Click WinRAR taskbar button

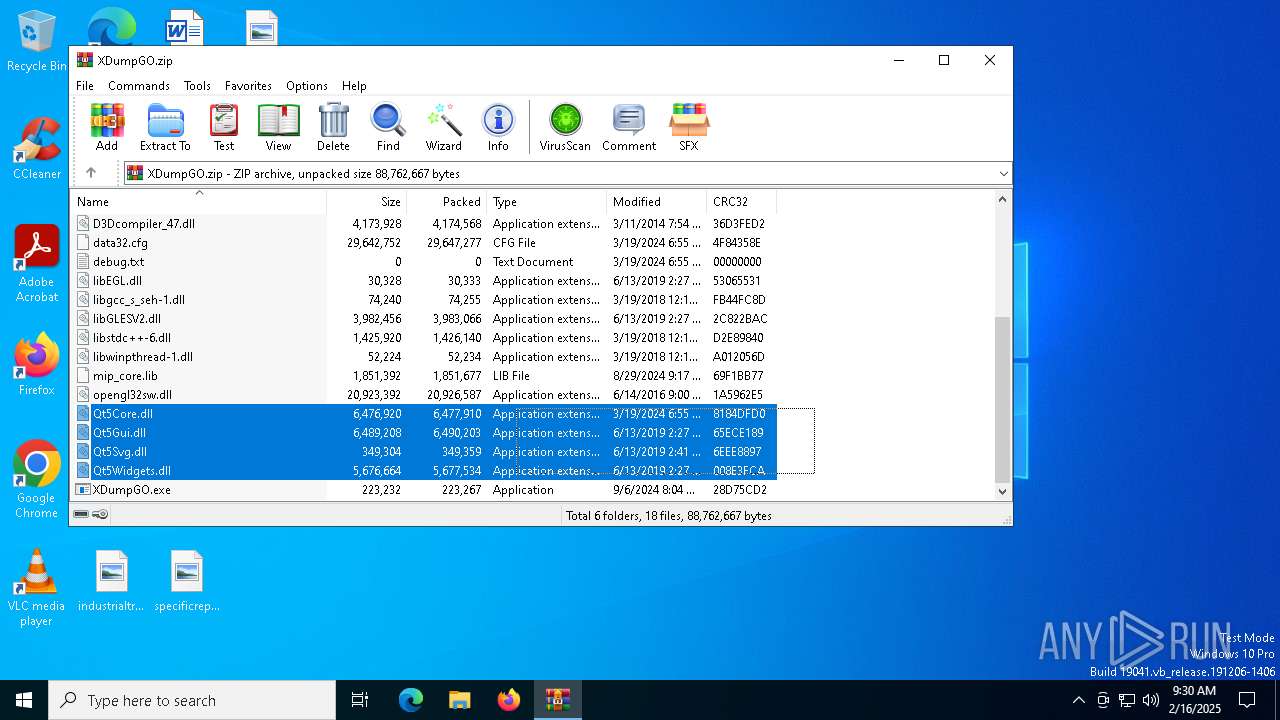(557, 700)
